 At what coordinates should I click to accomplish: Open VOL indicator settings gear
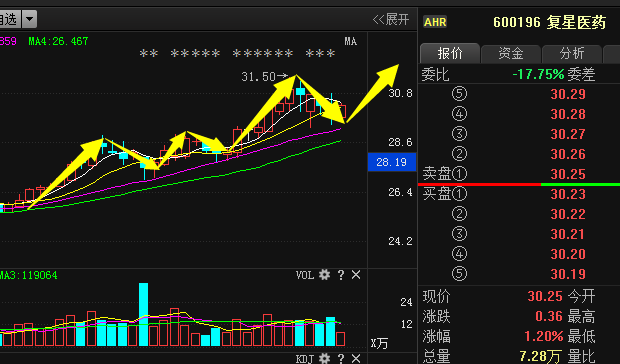(324, 275)
